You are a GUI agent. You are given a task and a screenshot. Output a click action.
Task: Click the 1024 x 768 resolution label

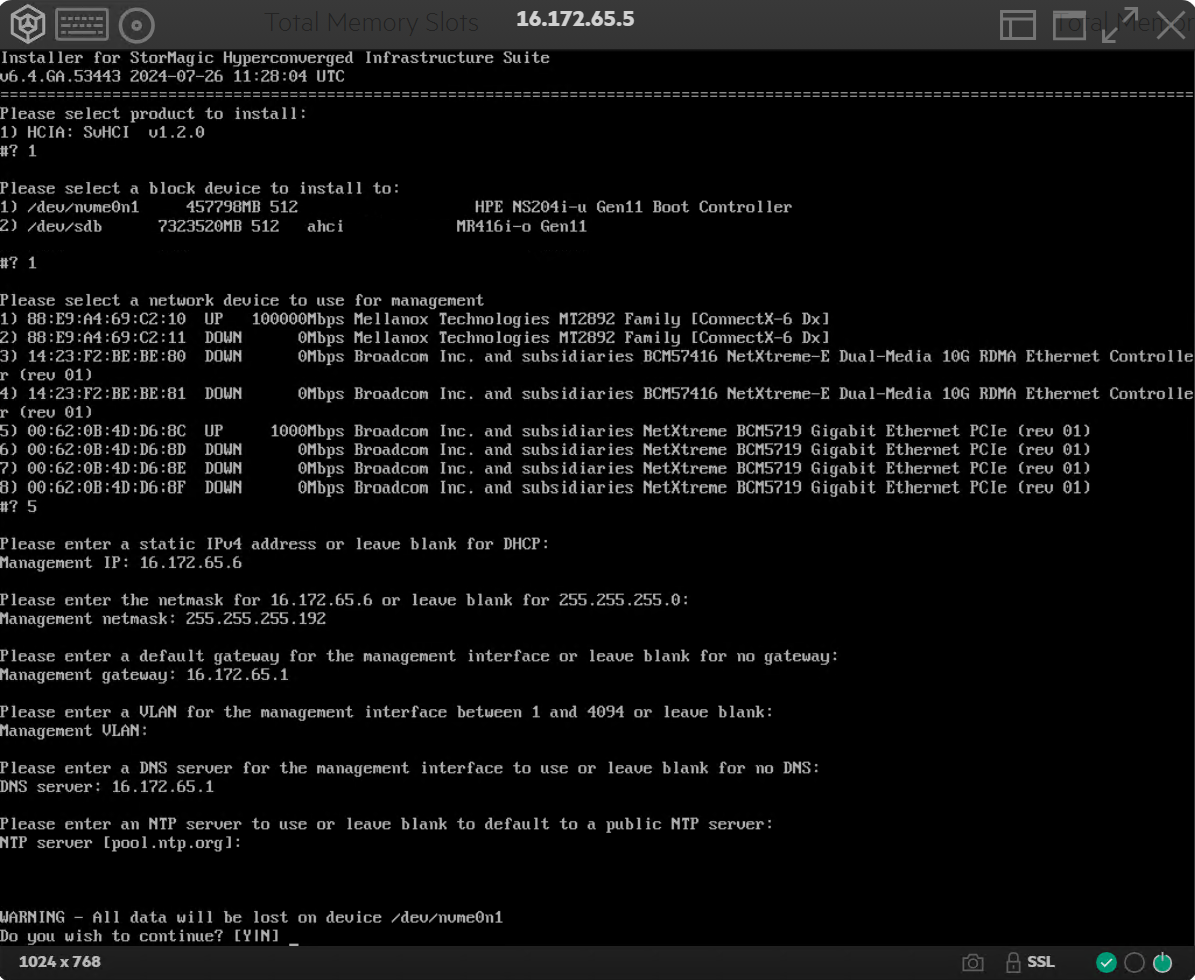click(x=59, y=962)
